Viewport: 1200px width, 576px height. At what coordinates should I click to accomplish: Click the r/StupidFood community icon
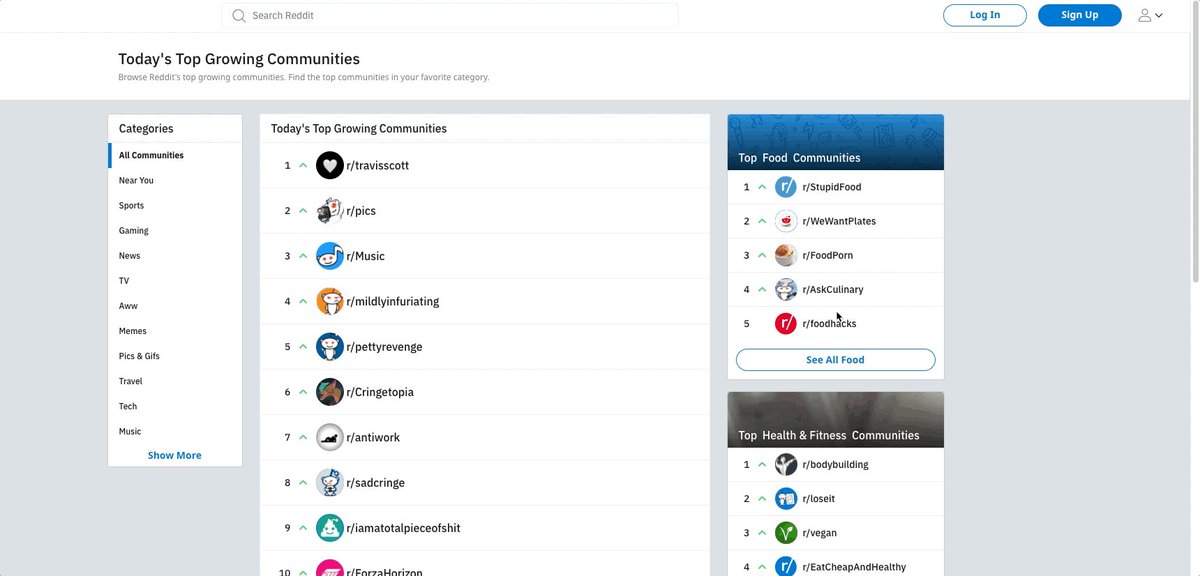point(786,187)
